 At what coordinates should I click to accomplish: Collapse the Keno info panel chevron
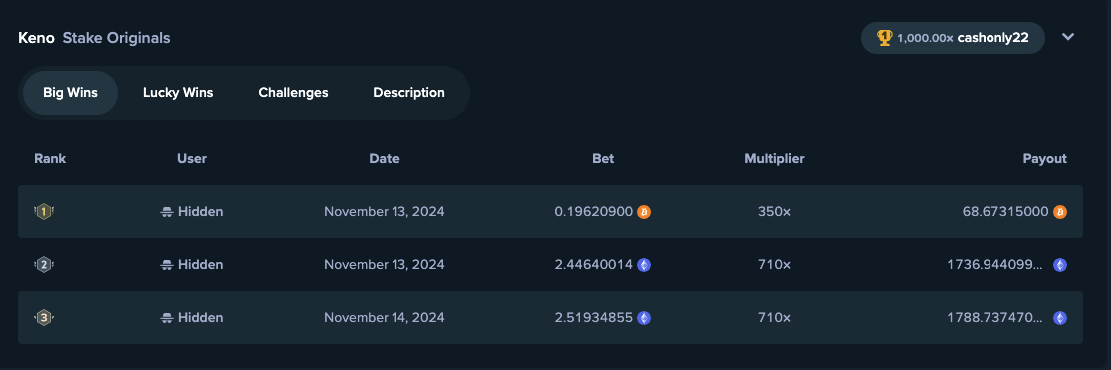coord(1068,37)
